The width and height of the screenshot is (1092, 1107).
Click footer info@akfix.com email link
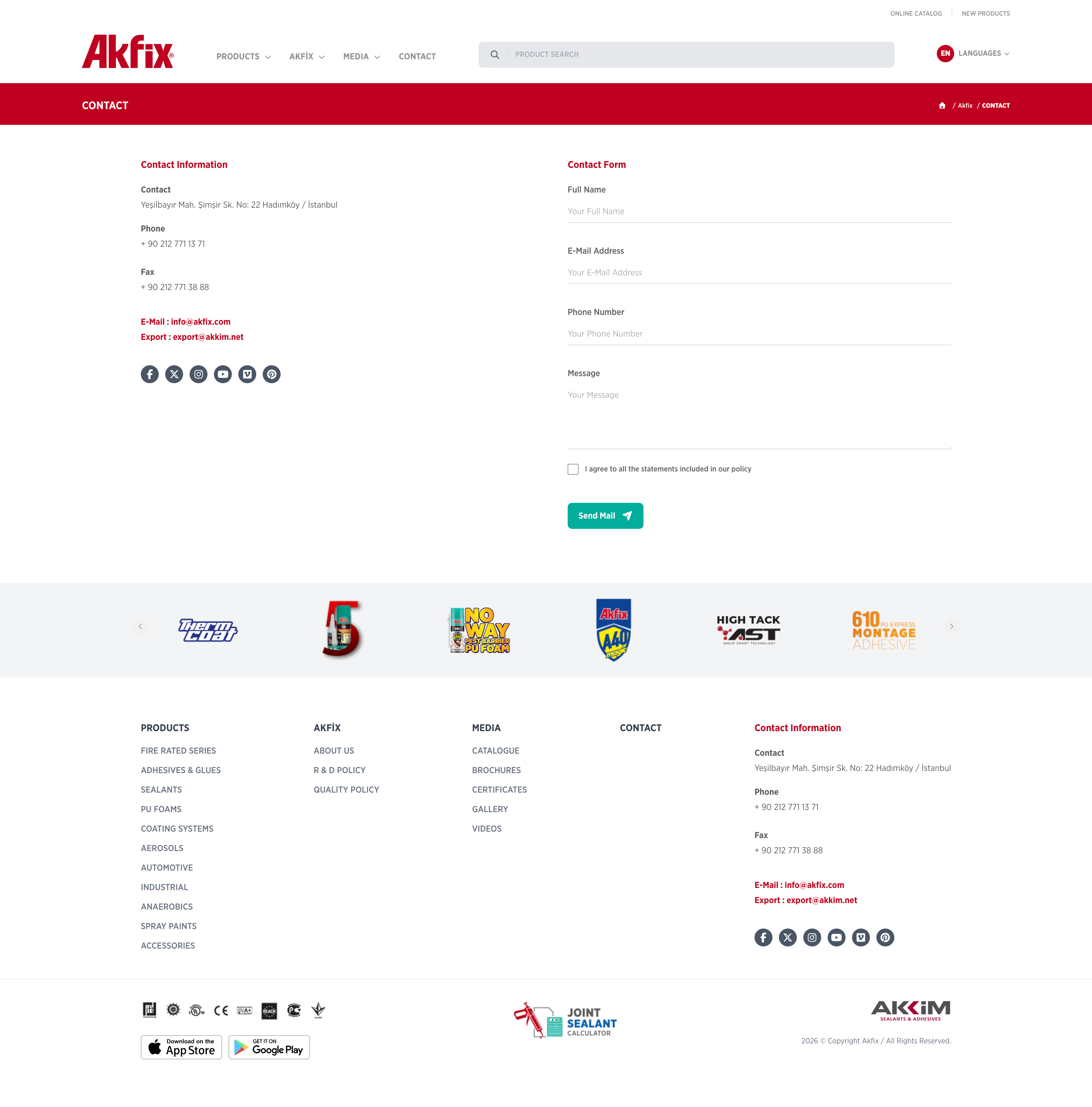[814, 885]
